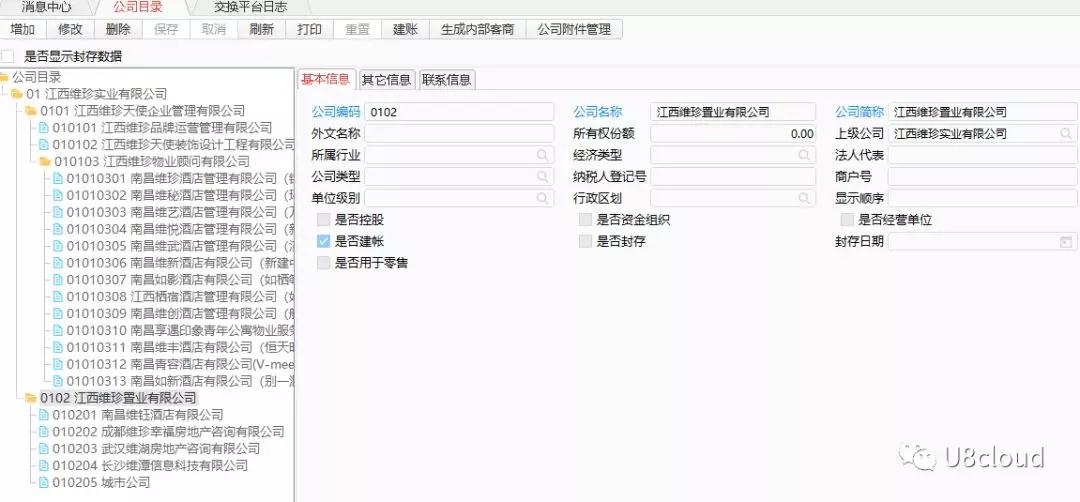Click document icon of 01010308 江西栖宿酒店管理

58,296
